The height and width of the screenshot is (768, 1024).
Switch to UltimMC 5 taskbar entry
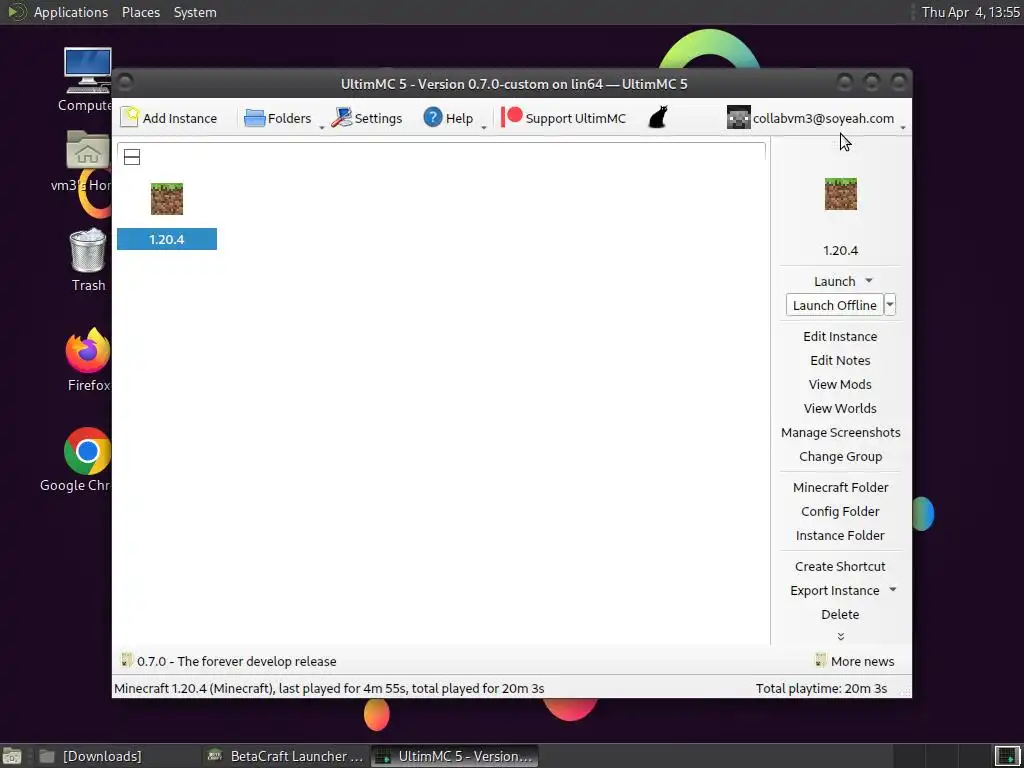455,756
